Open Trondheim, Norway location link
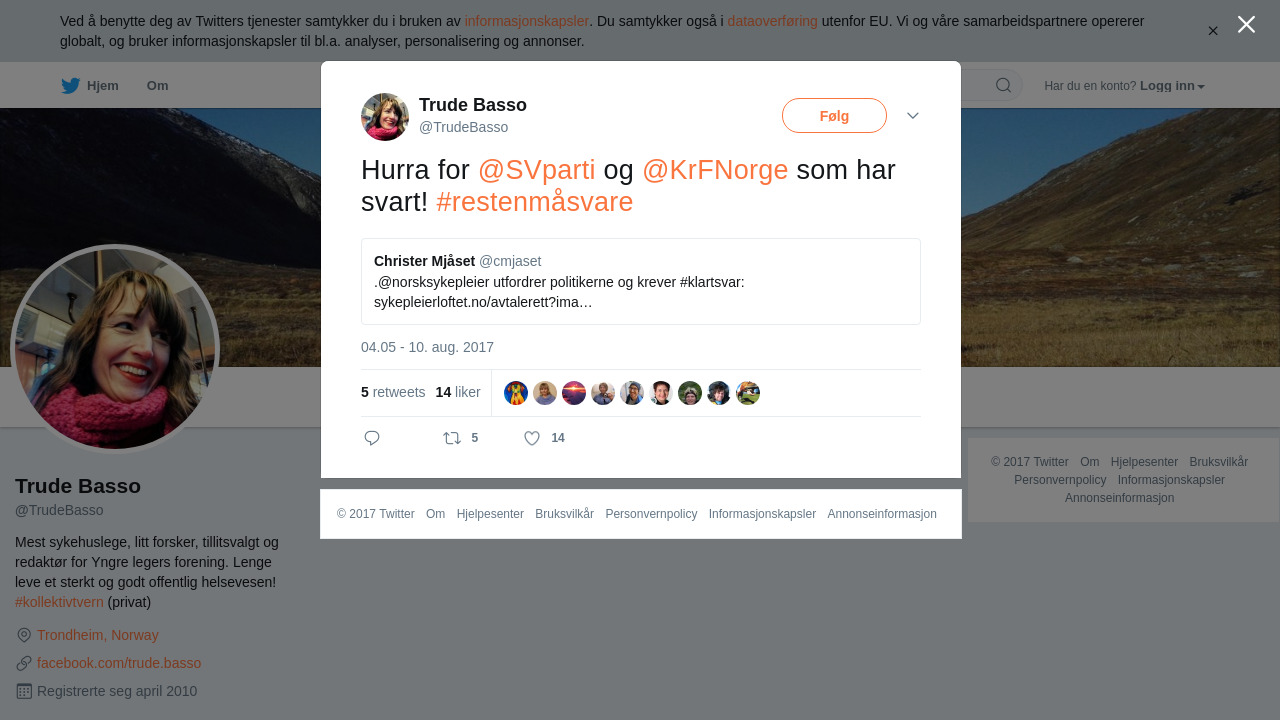Viewport: 1280px width, 720px height. pyautogui.click(x=98, y=635)
